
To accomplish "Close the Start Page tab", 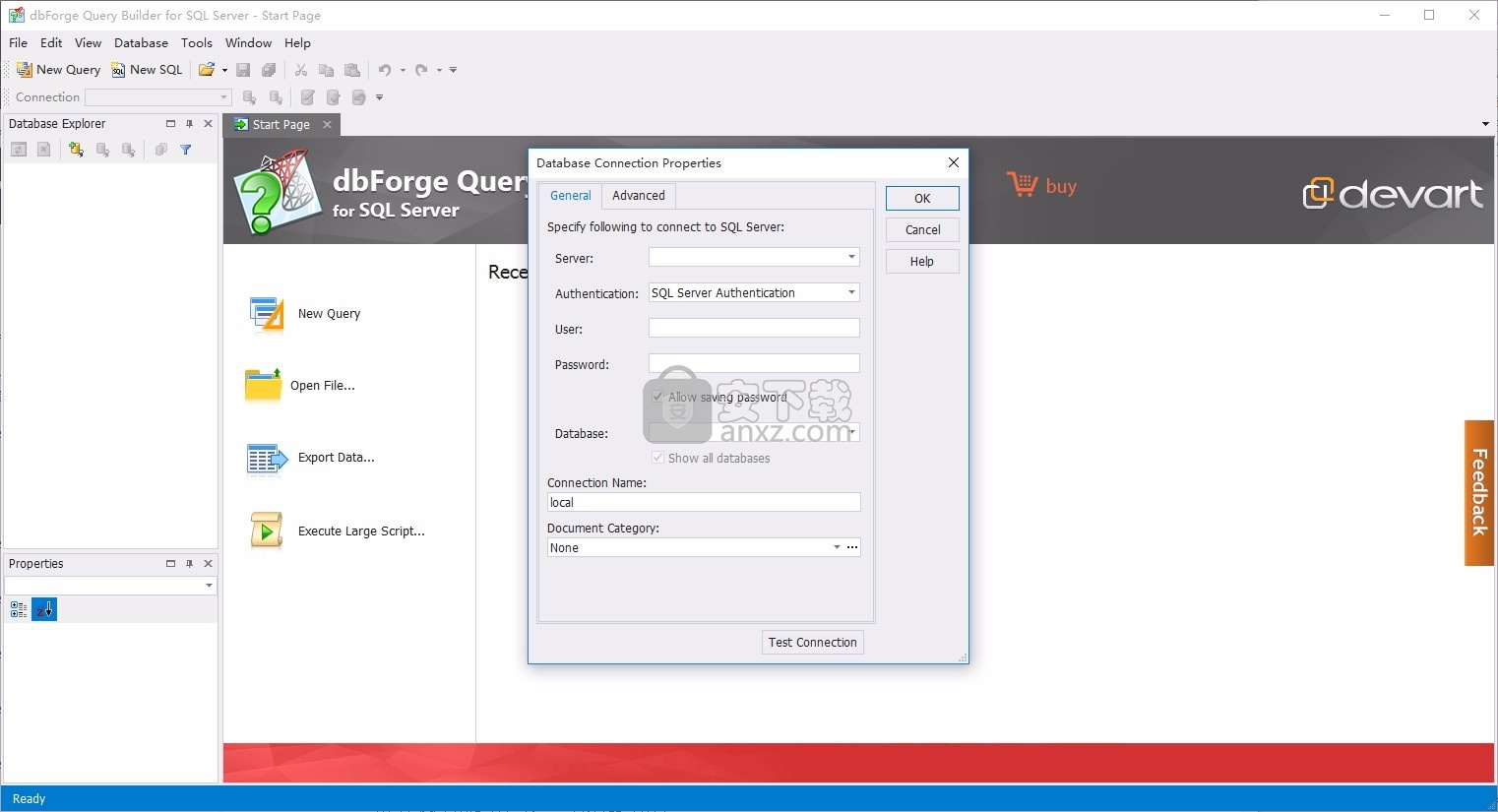I will click(x=327, y=124).
